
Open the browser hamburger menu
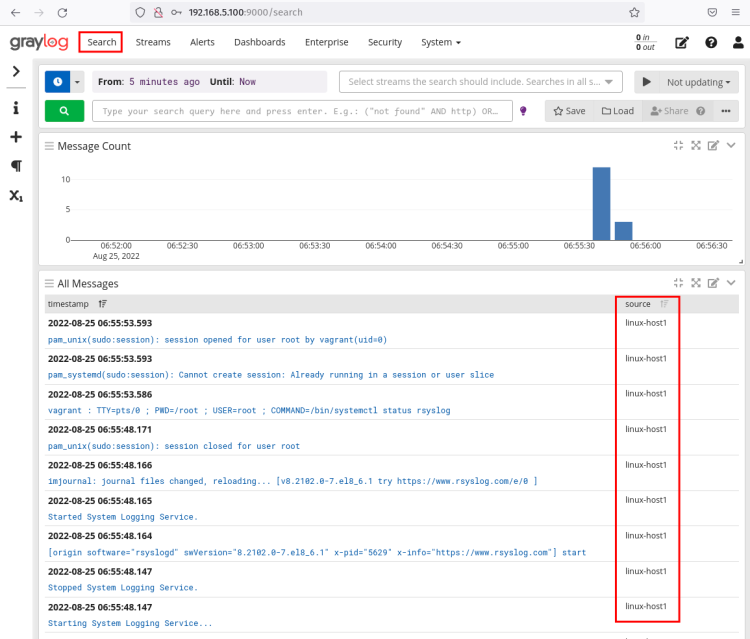(736, 12)
